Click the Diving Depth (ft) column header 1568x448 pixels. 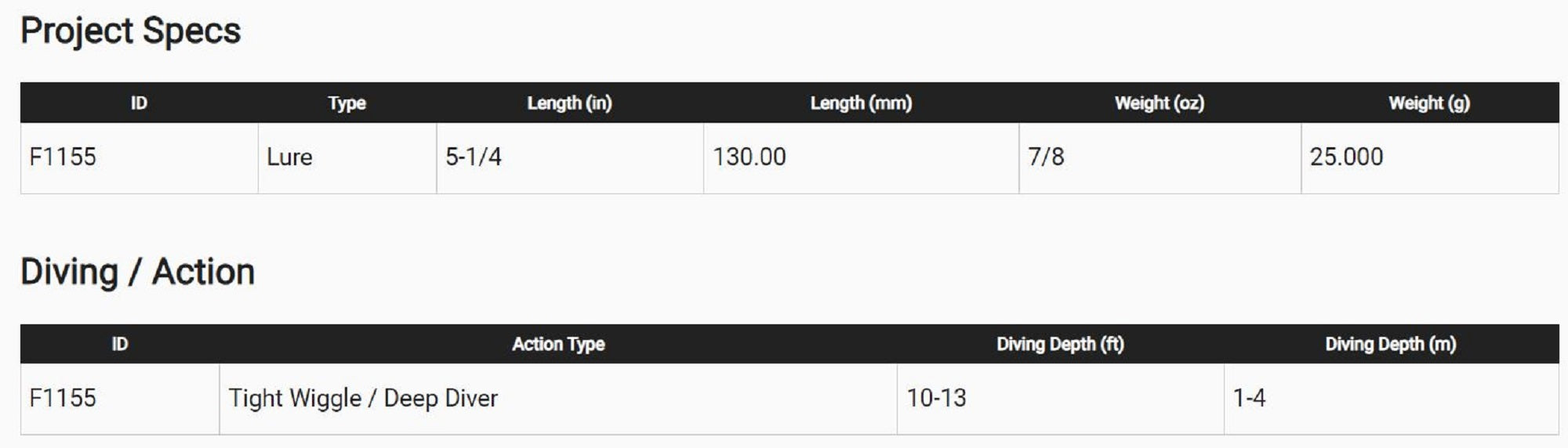pos(1060,344)
